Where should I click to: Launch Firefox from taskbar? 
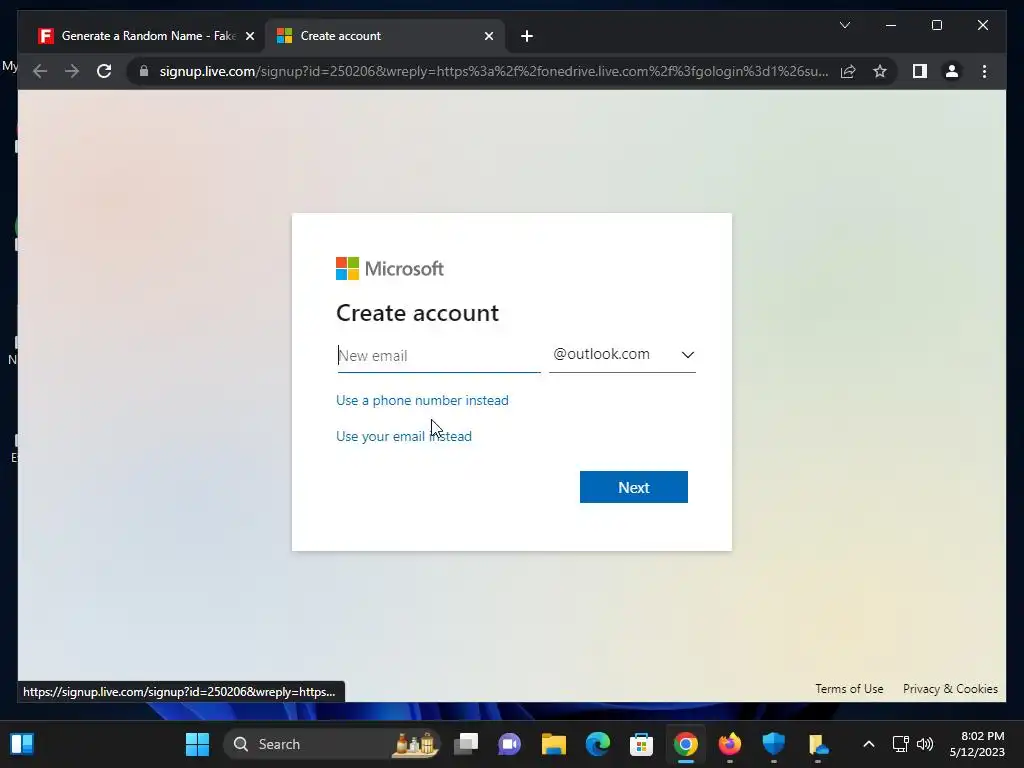point(729,744)
